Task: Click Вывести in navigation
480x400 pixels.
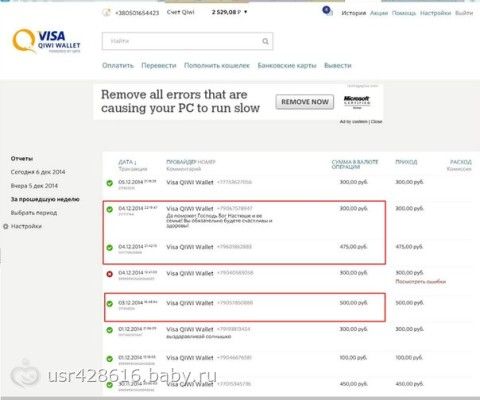Action: coord(338,66)
